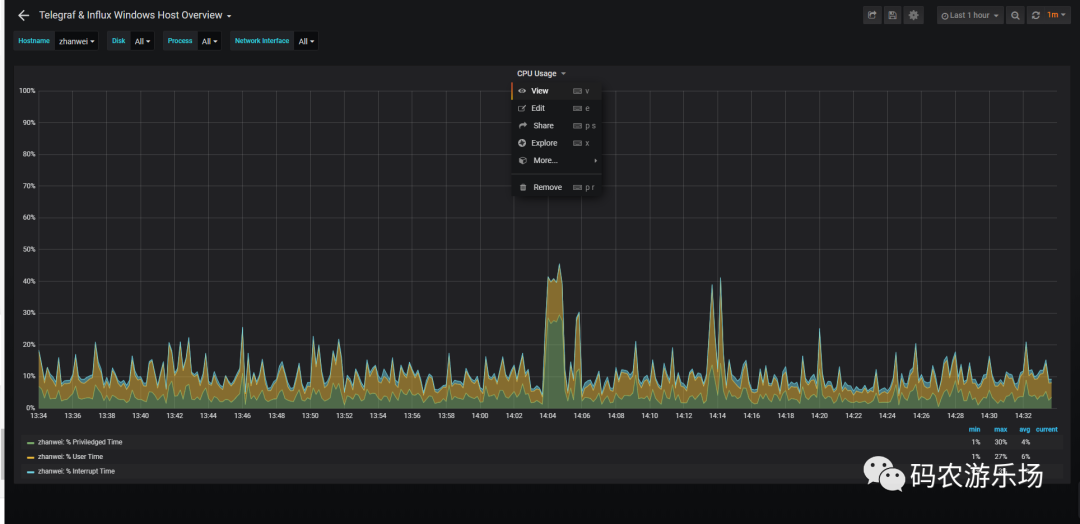Click the blue Interrupt Time color swatch
This screenshot has width=1080, height=524.
tap(30, 472)
